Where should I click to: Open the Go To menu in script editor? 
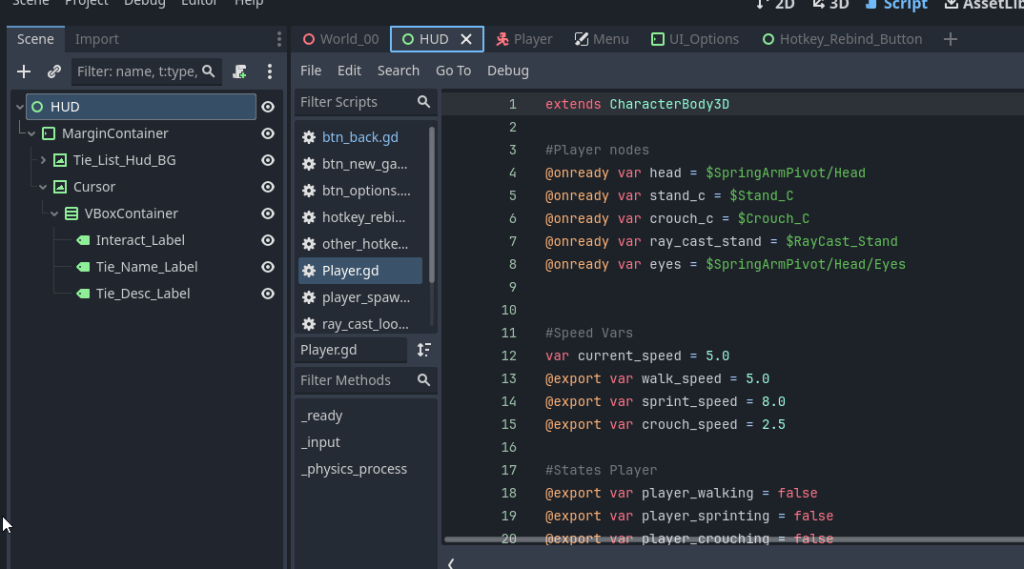click(453, 71)
